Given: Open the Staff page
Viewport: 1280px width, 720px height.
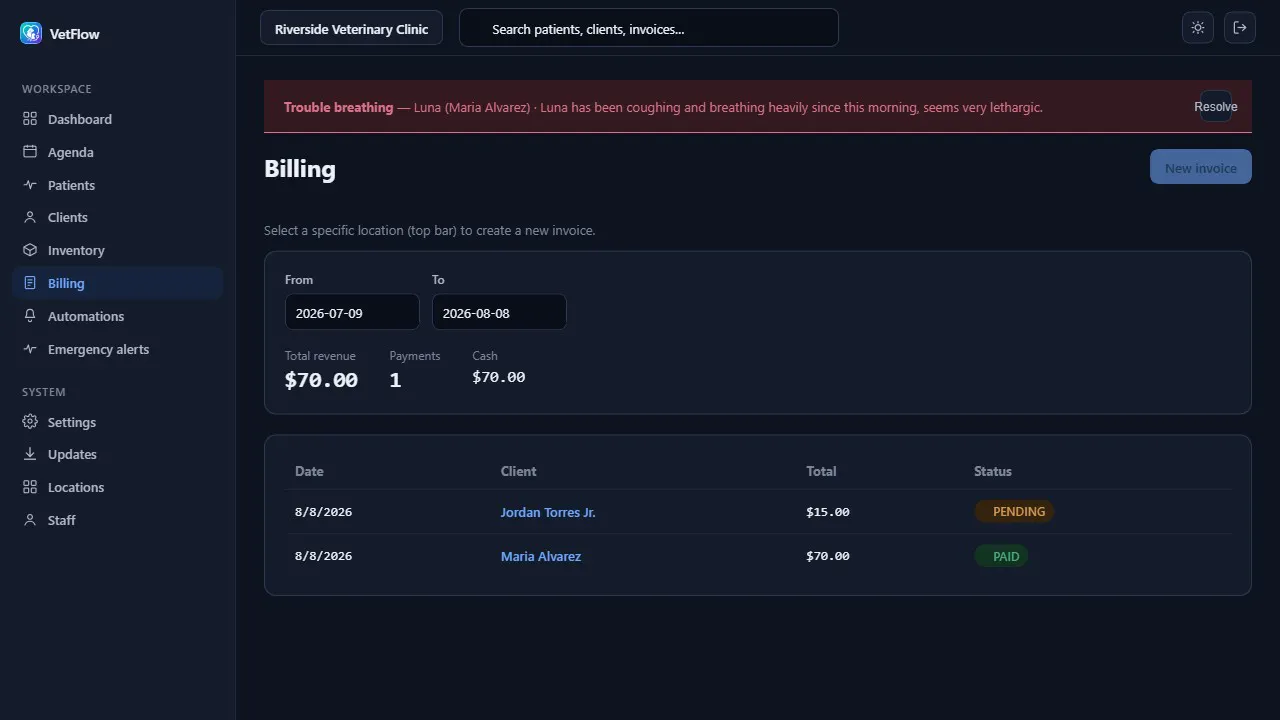Looking at the screenshot, I should point(118,520).
